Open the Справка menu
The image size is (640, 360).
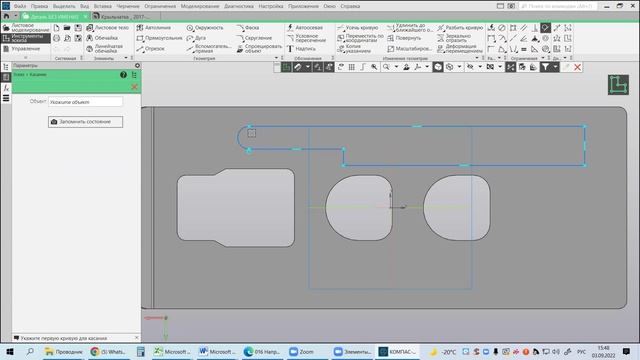pyautogui.click(x=350, y=6)
